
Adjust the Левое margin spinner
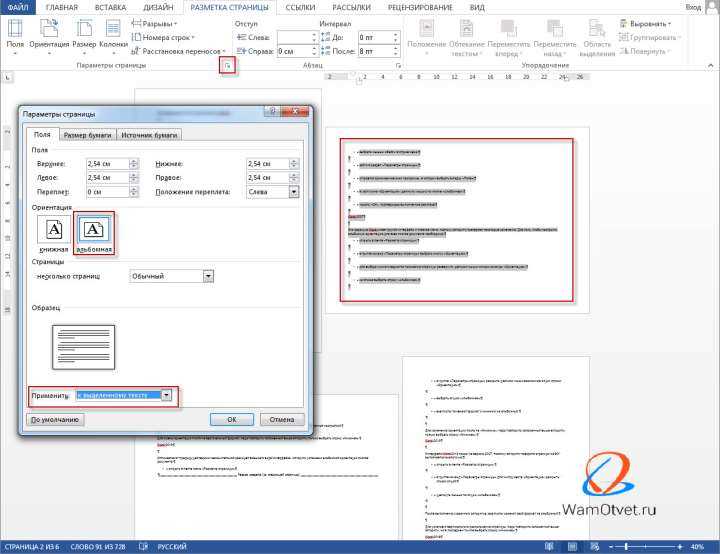(x=134, y=178)
